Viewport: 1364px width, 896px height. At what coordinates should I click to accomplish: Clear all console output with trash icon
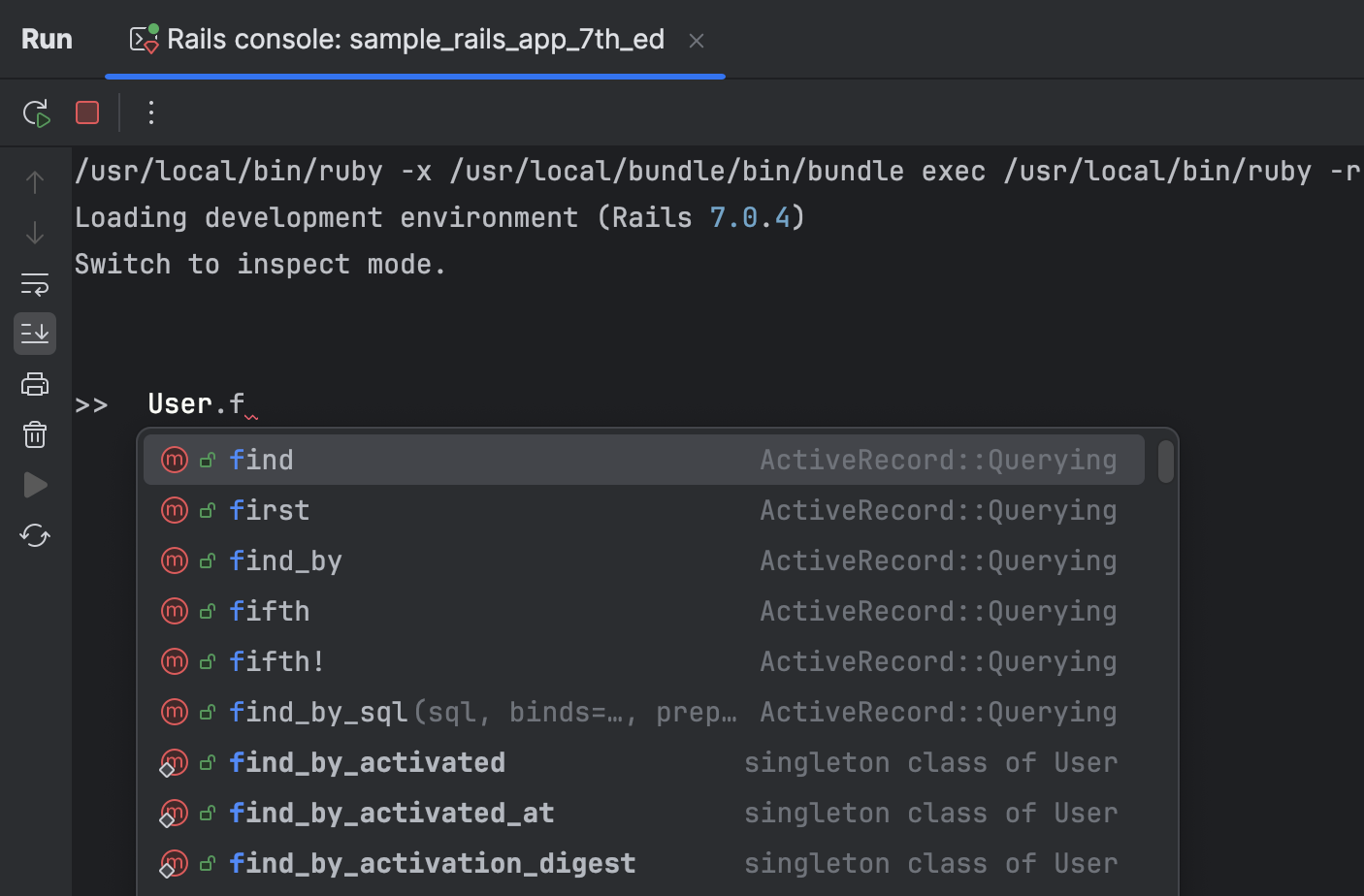(x=35, y=434)
